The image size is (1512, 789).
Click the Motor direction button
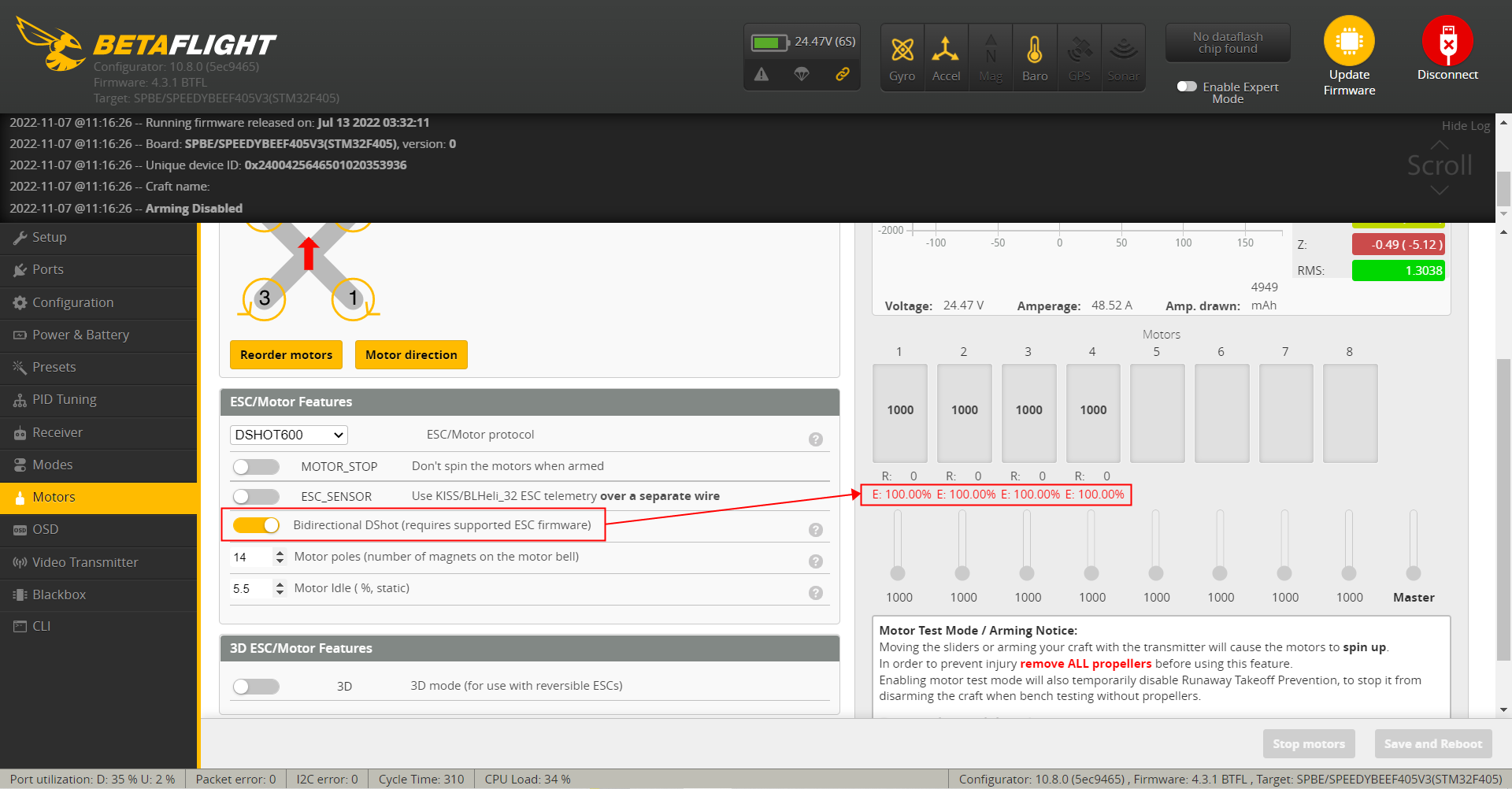411,355
